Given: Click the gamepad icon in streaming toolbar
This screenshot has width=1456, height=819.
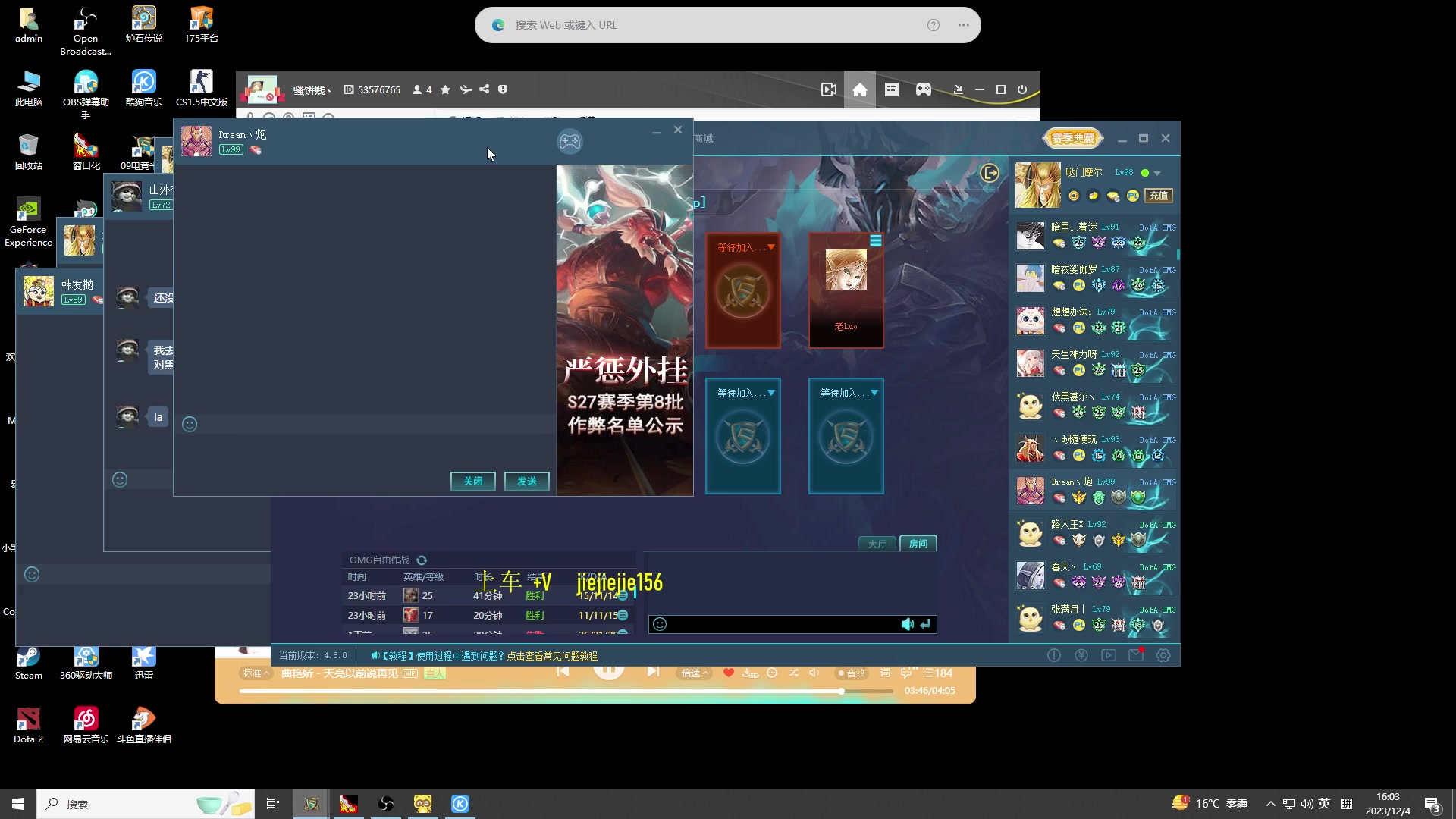Looking at the screenshot, I should click(923, 89).
